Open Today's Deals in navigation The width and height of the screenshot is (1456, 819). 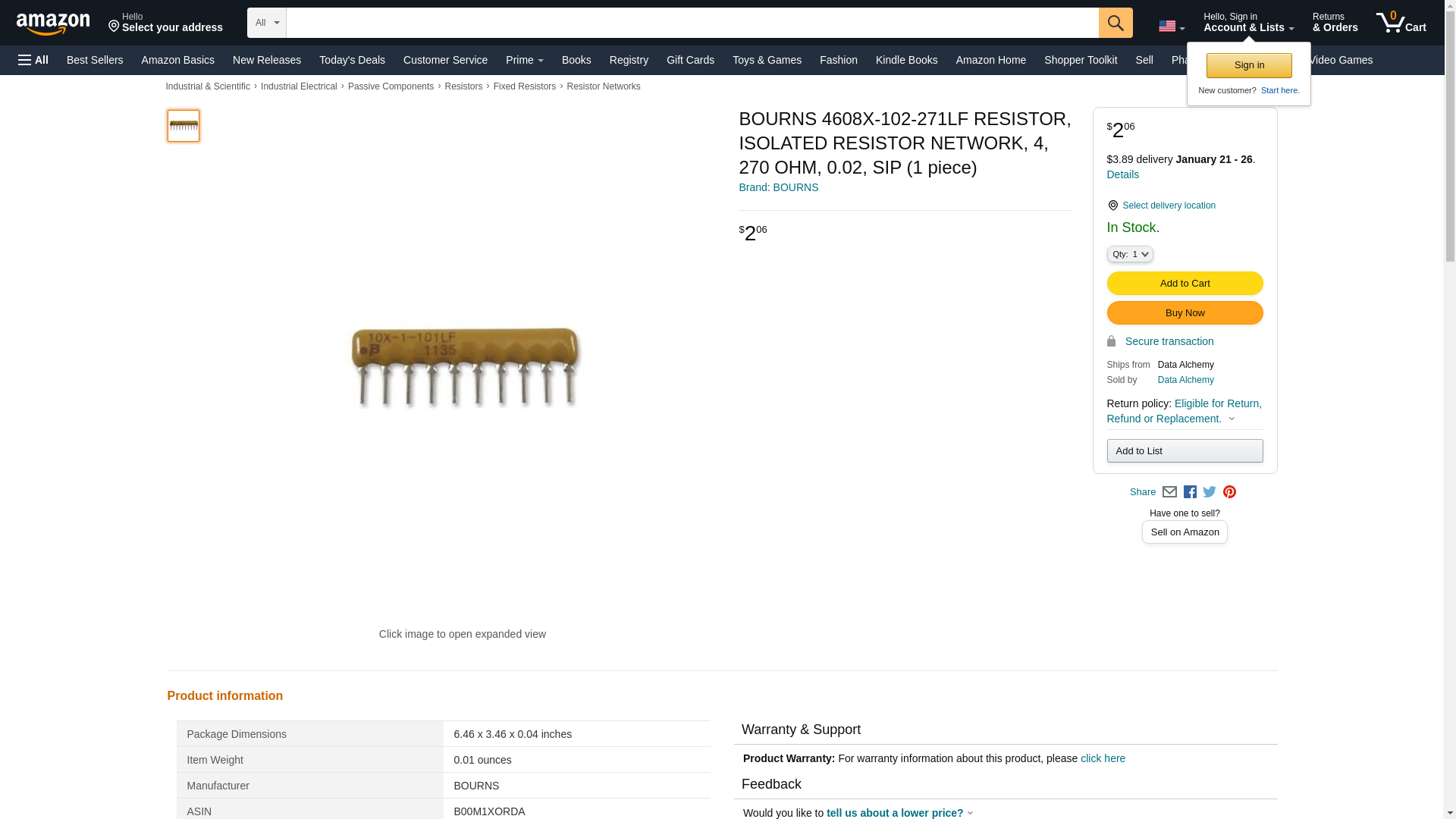tap(352, 60)
